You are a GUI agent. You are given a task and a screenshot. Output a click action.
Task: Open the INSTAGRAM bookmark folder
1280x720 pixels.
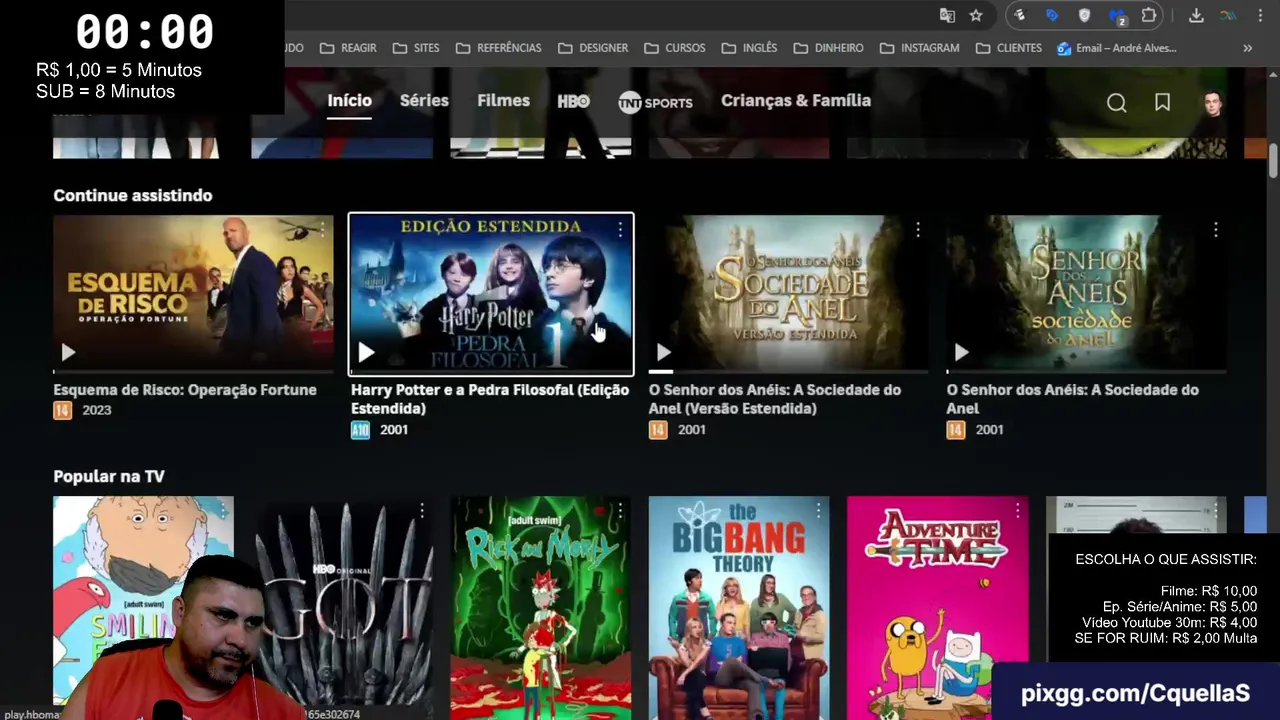point(920,48)
